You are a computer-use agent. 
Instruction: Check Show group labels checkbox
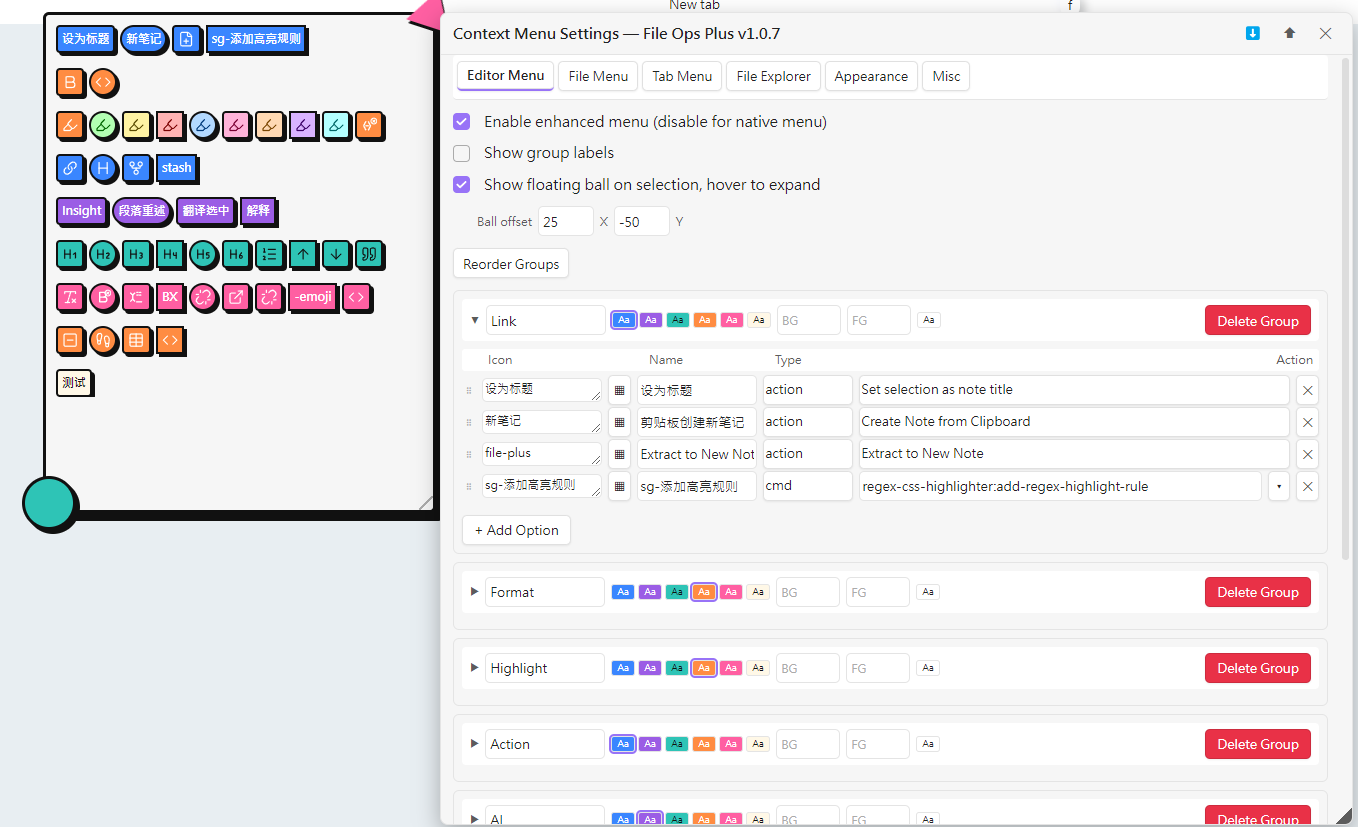tap(462, 153)
